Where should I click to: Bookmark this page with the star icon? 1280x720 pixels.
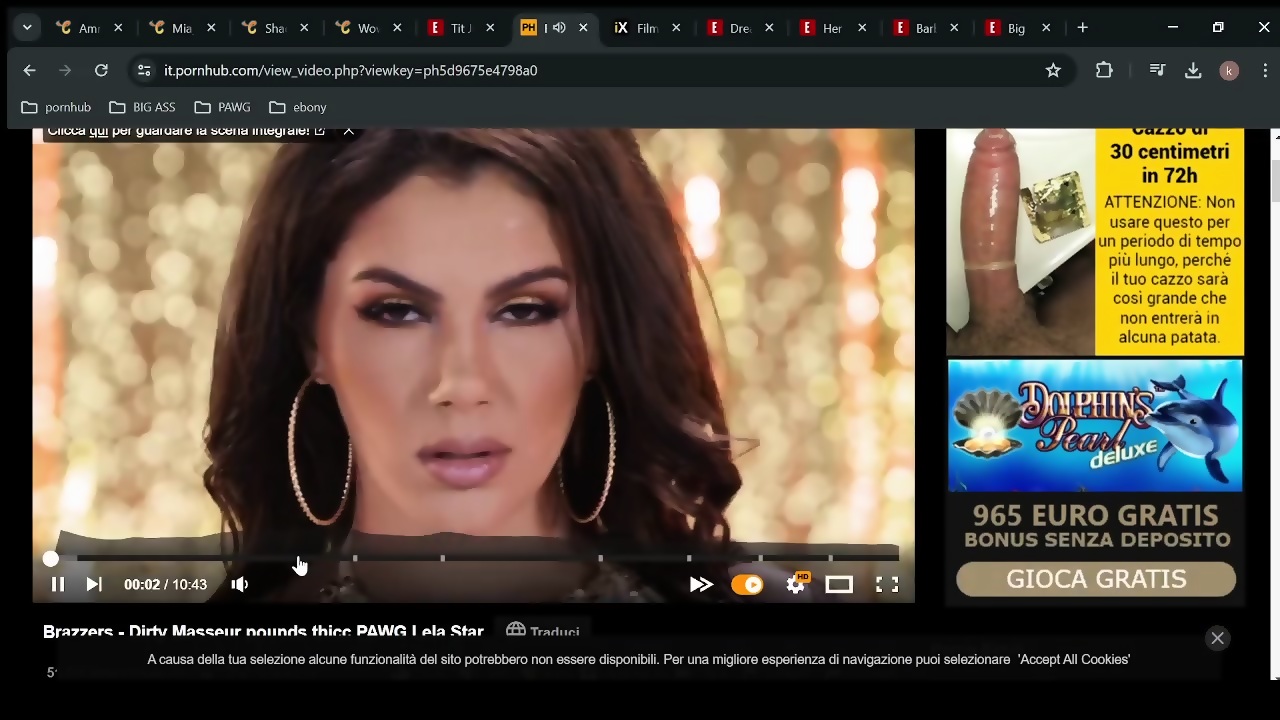(x=1053, y=70)
